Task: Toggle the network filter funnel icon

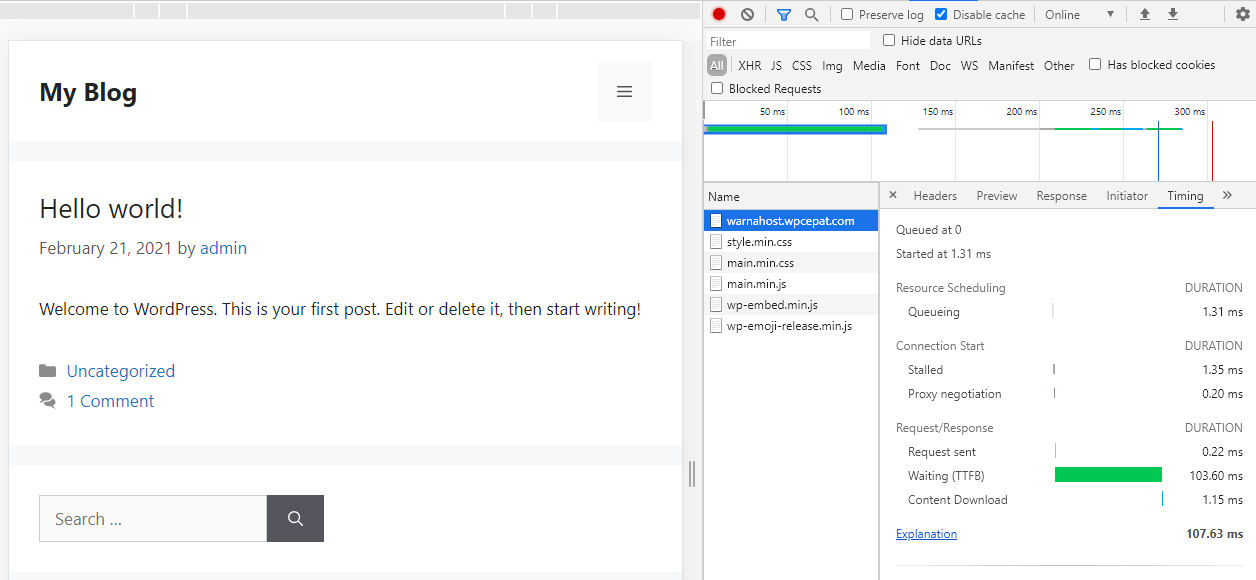Action: 784,15
